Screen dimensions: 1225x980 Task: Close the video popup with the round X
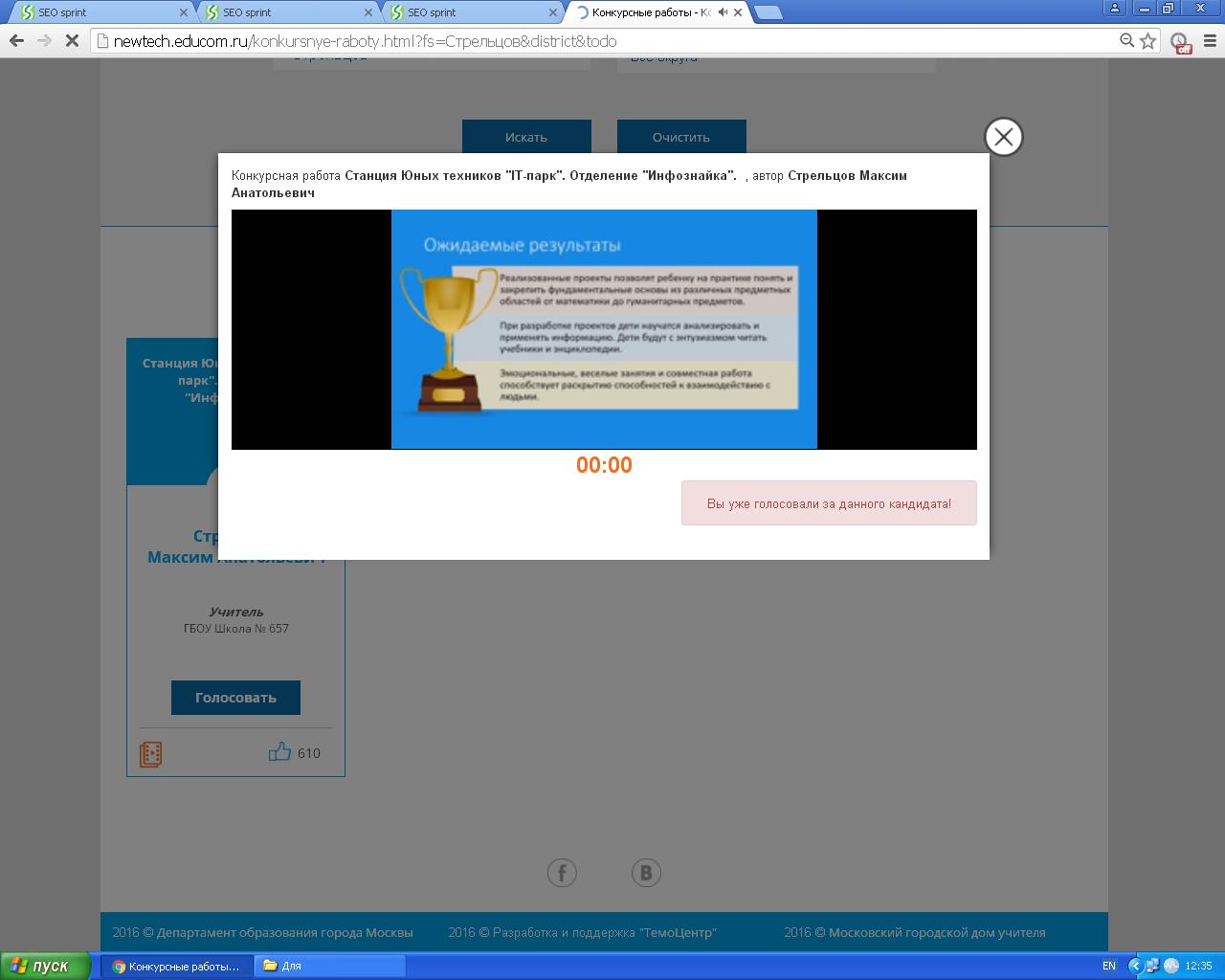click(1004, 137)
